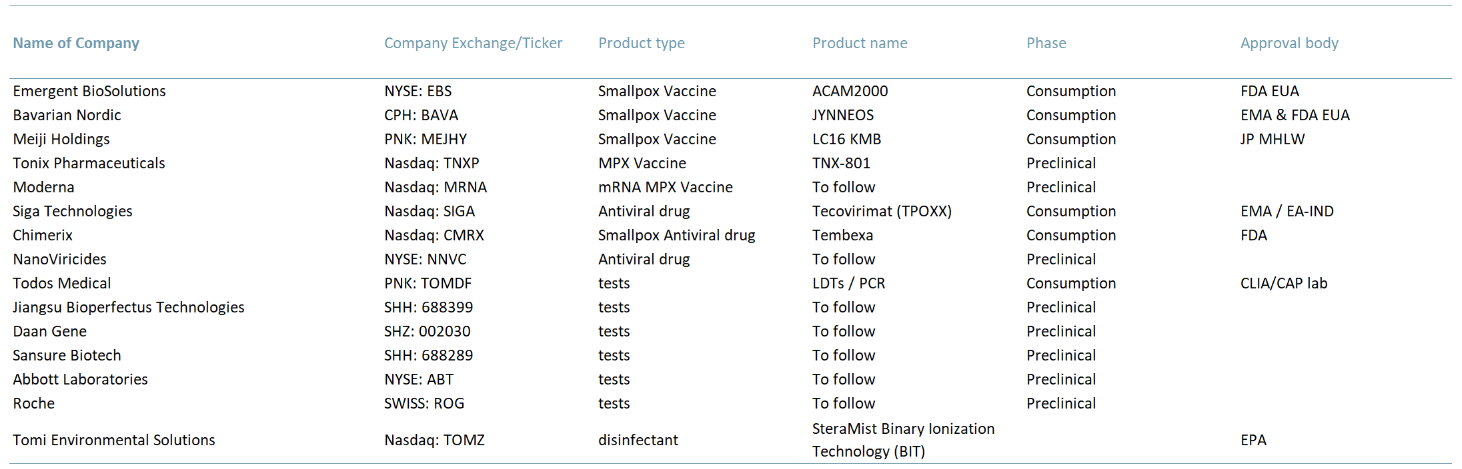
Task: Select the CLIA/CAP lab approval cell
Action: click(1283, 283)
